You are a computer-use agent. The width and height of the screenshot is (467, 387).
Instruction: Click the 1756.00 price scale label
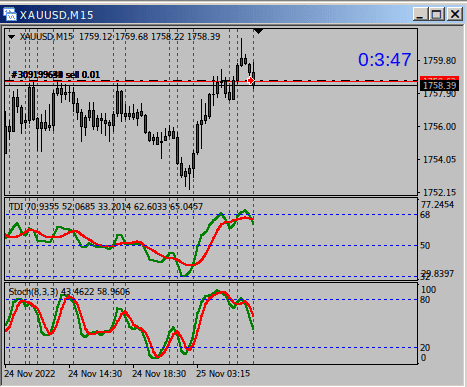coord(439,127)
